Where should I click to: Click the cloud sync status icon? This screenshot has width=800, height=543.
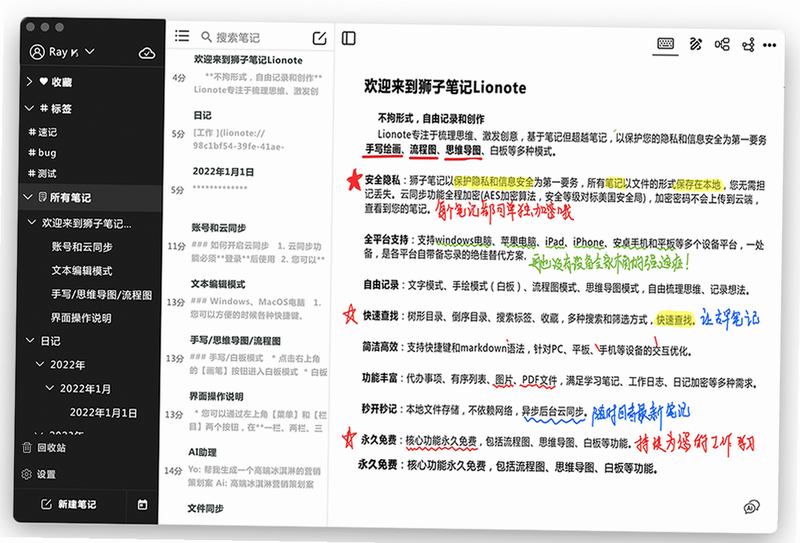click(147, 53)
